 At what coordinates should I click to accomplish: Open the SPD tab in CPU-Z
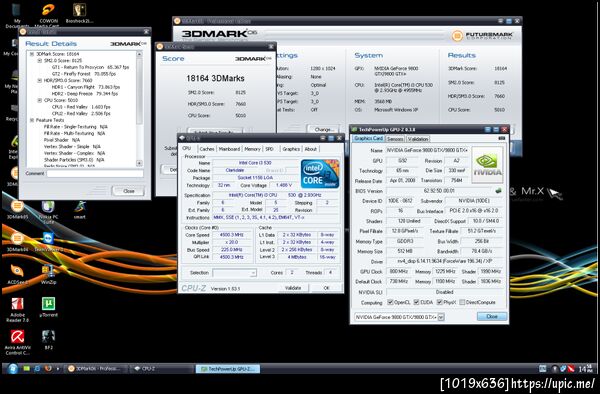pyautogui.click(x=269, y=149)
